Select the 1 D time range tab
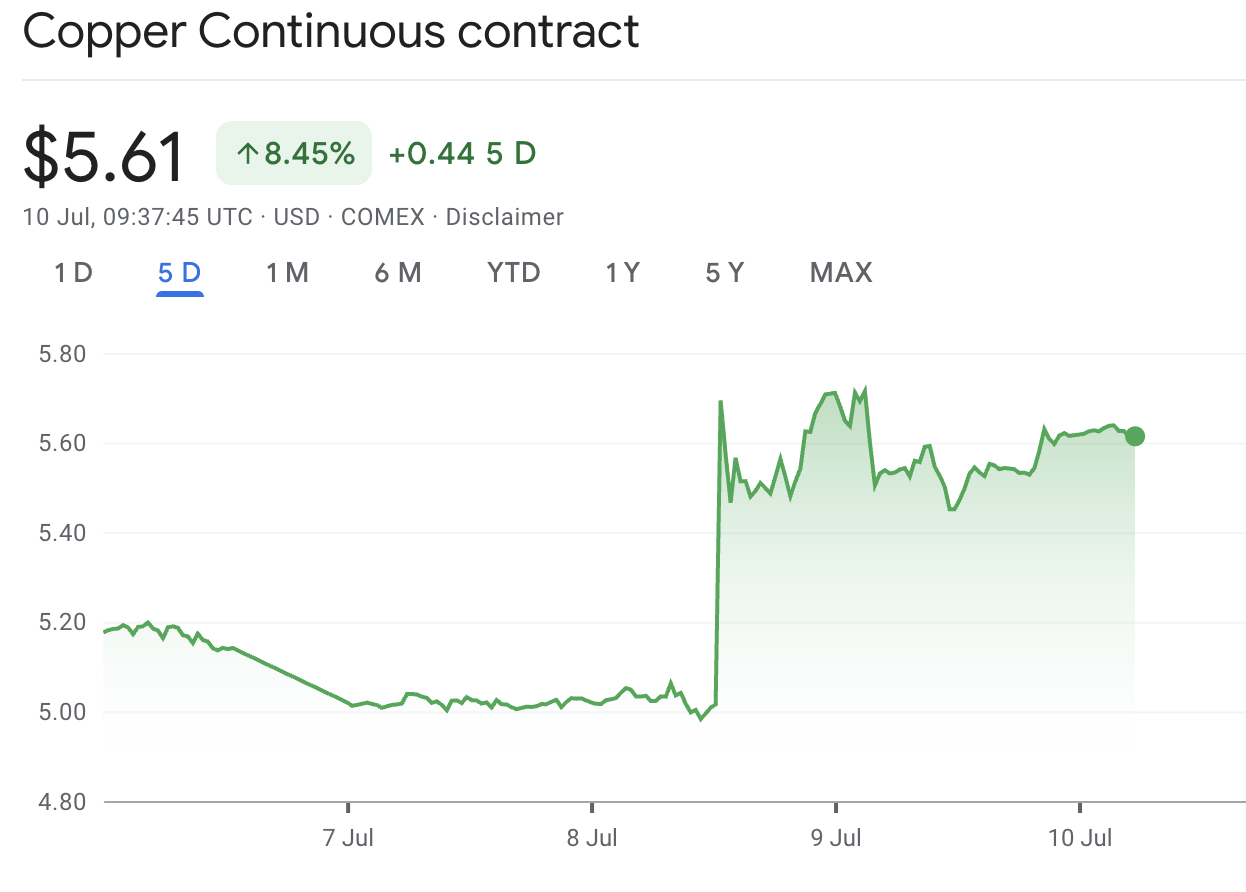Image resolution: width=1246 pixels, height=892 pixels. (x=73, y=272)
